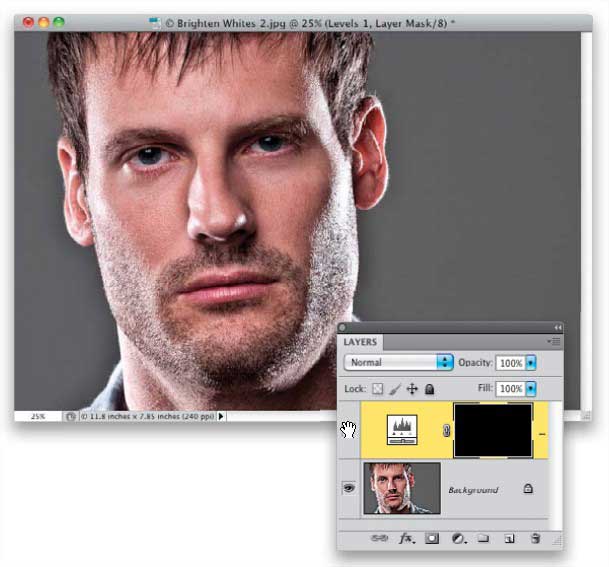Open the Fill slider dropdown arrow
This screenshot has height=567, width=609.
pyautogui.click(x=531, y=388)
